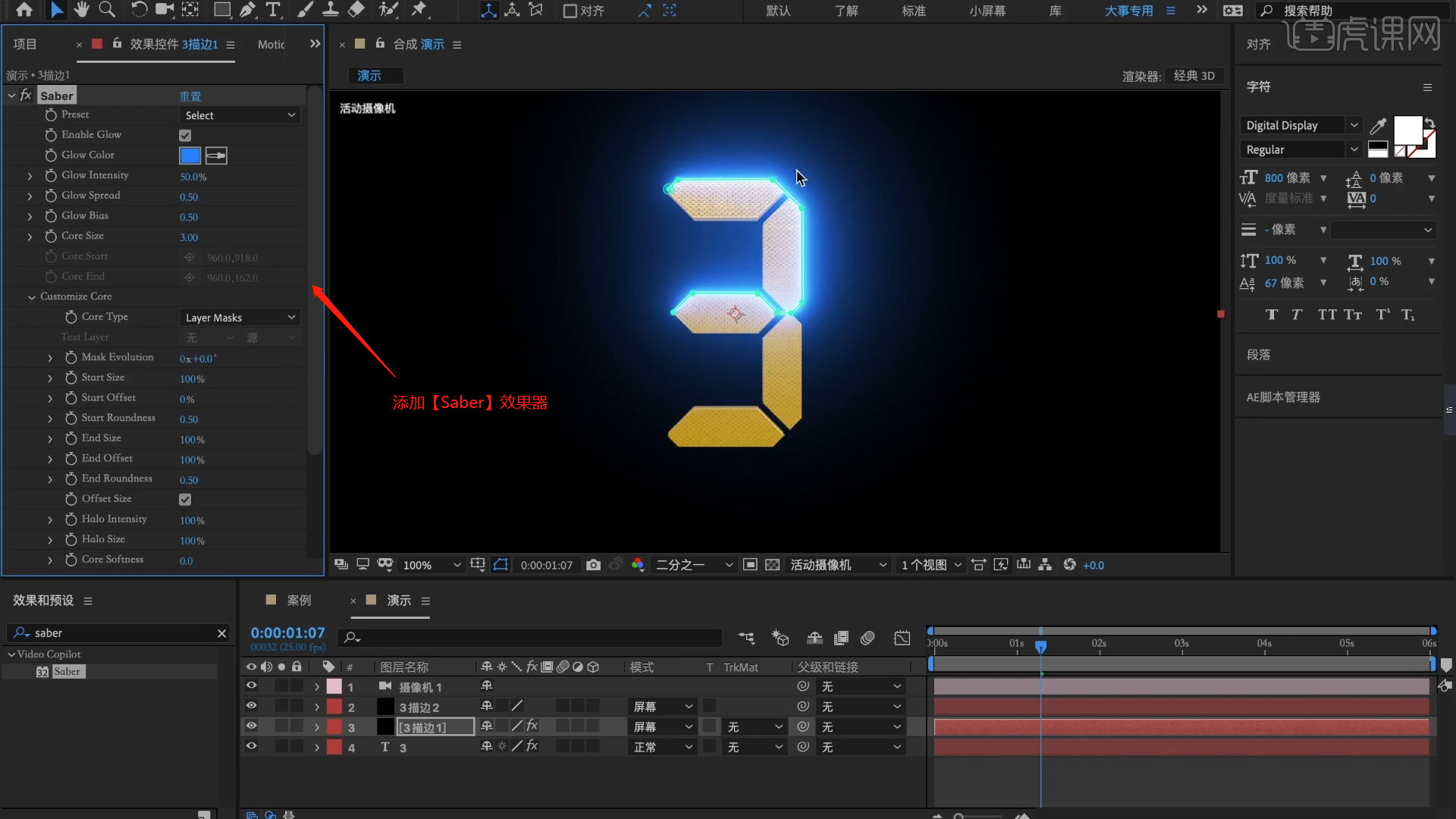
Task: Click 重置 to reset Saber
Action: (190, 96)
